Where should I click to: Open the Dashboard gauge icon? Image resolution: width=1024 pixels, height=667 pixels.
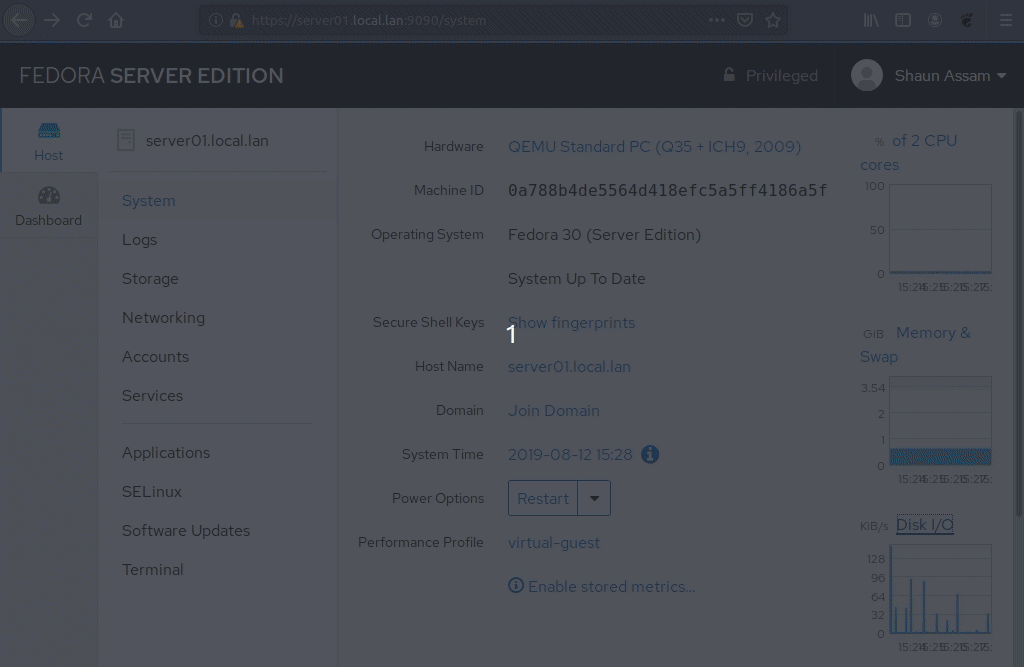48,196
